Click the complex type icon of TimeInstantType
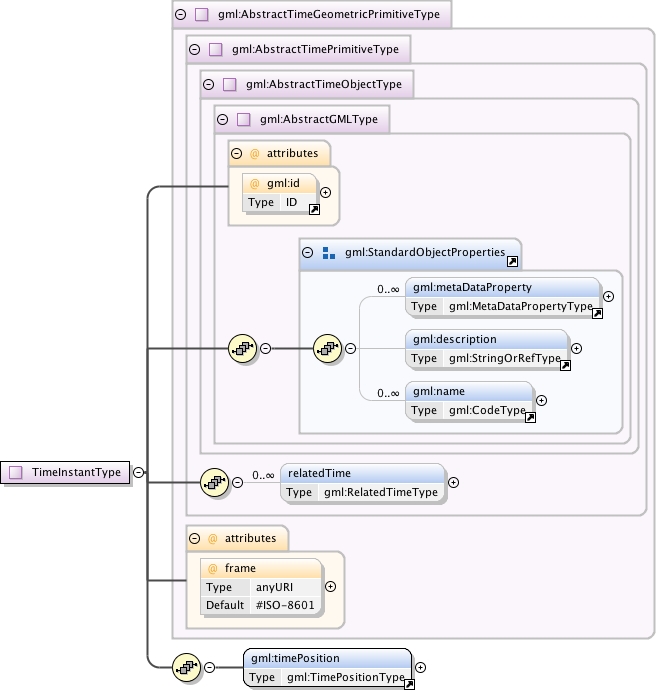The width and height of the screenshot is (656, 692). 16,472
